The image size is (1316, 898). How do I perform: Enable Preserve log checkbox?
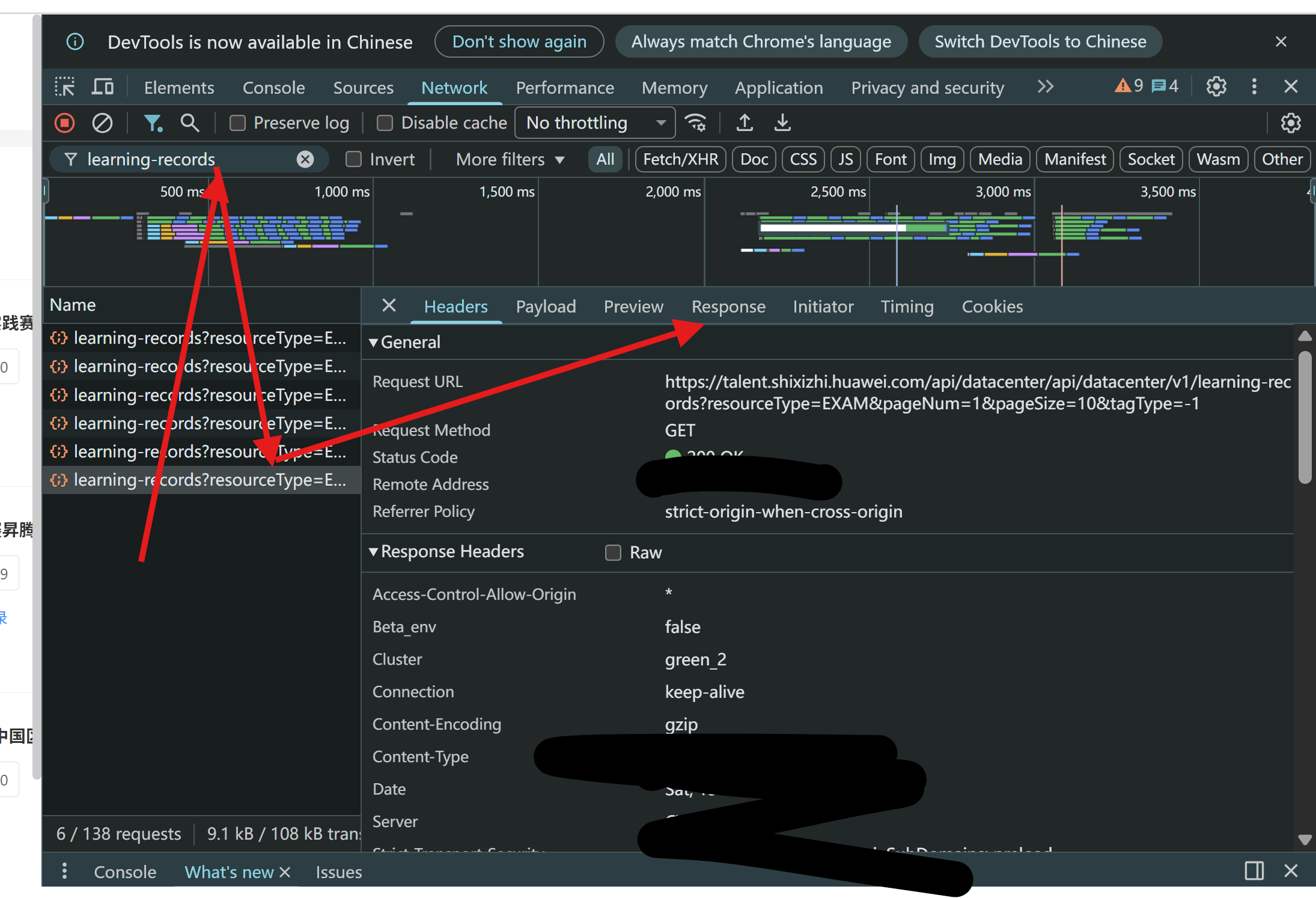(238, 123)
